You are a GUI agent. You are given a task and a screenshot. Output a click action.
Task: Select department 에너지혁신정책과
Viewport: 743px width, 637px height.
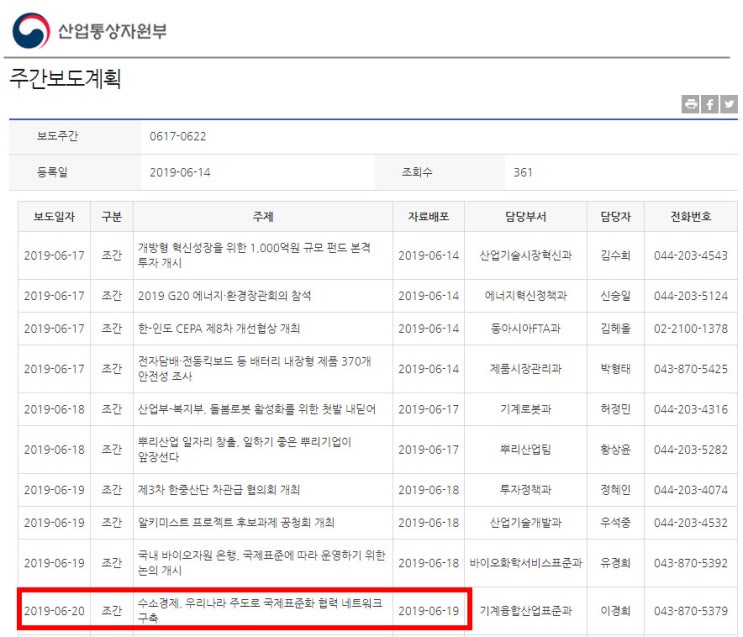tap(526, 296)
